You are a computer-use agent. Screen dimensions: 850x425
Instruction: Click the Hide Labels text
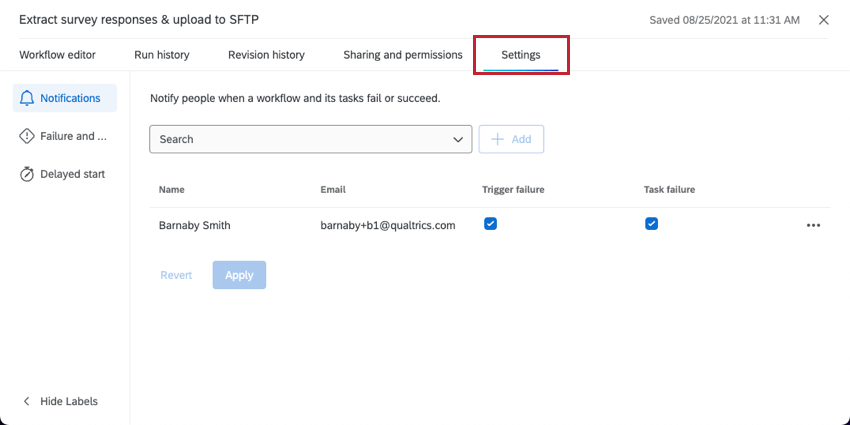pyautogui.click(x=69, y=401)
